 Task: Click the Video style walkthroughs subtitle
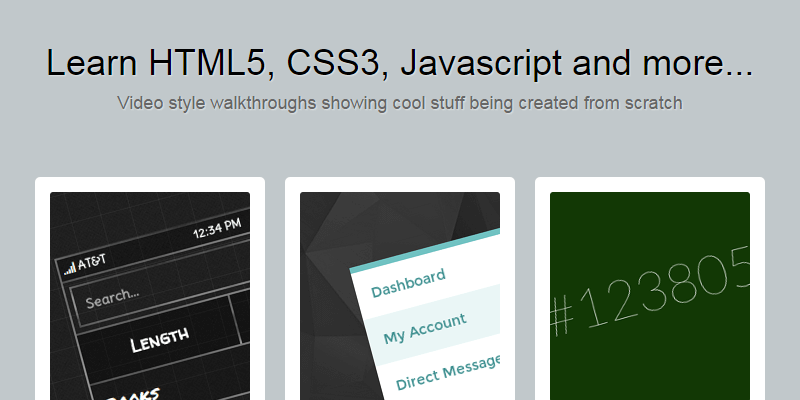click(400, 103)
